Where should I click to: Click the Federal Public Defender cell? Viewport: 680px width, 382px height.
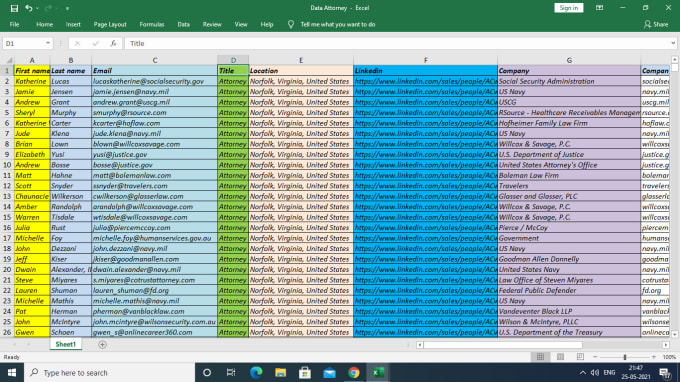point(569,291)
